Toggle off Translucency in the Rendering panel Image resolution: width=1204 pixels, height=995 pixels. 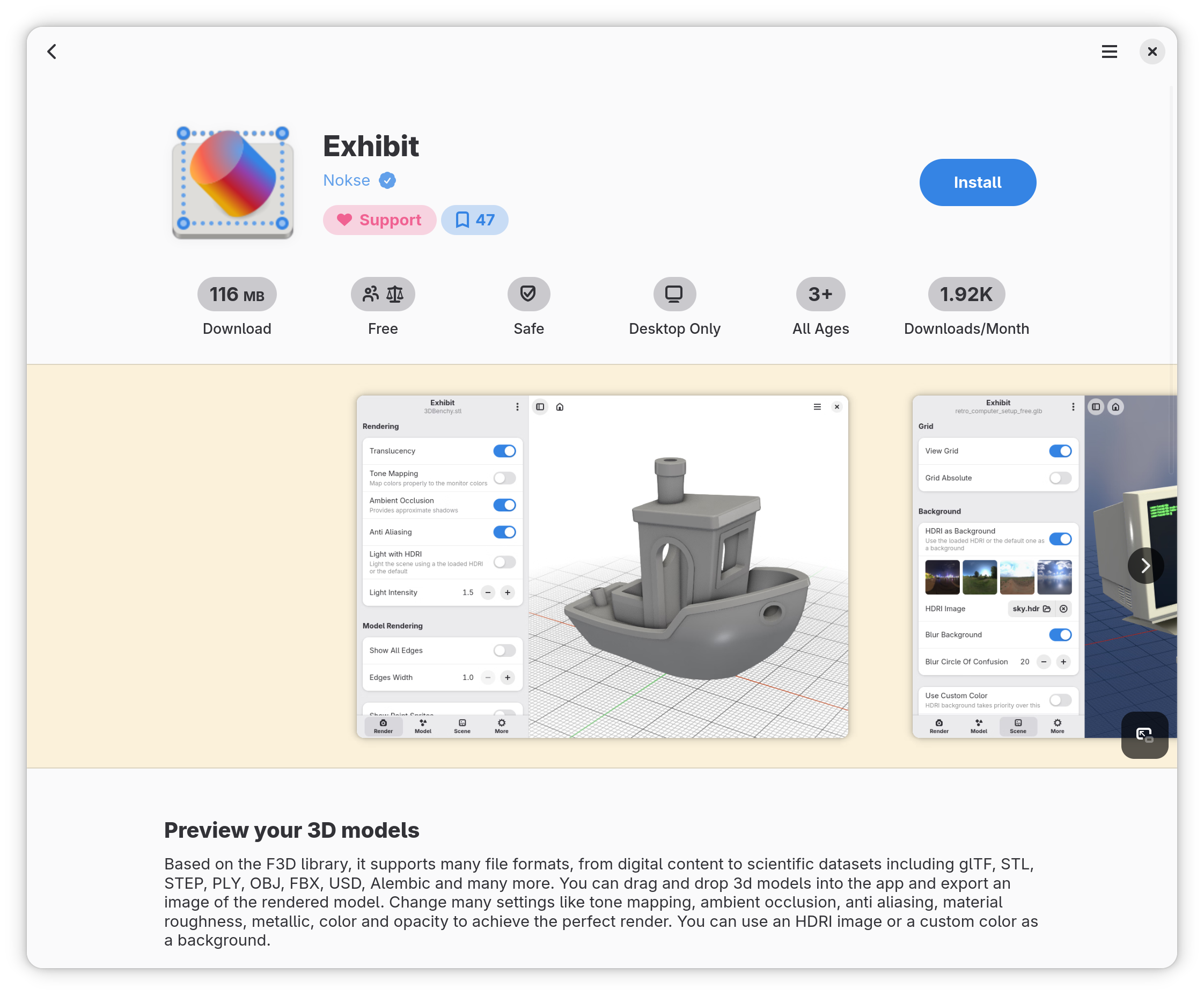tap(504, 451)
